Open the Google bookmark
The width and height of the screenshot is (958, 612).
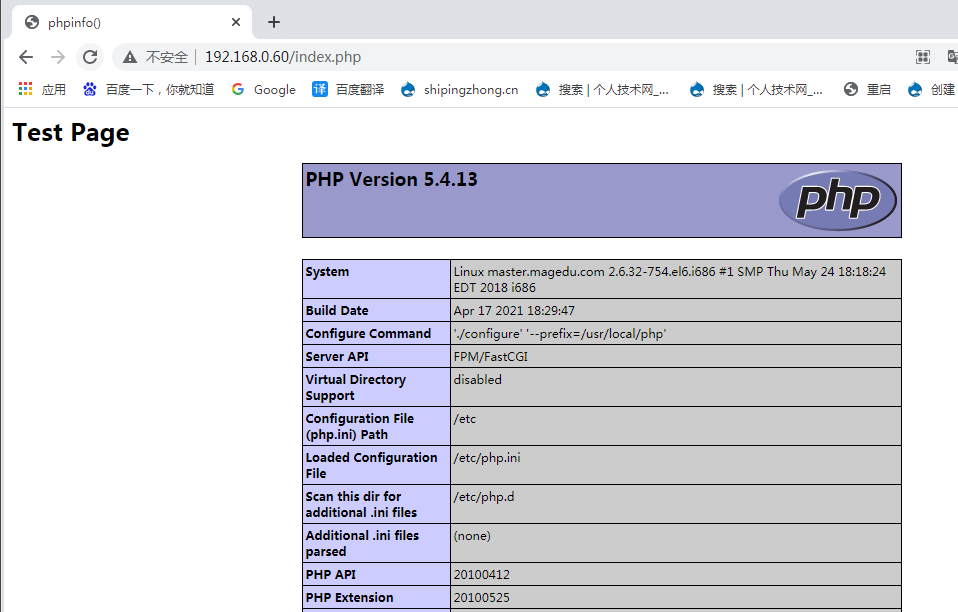(x=263, y=89)
